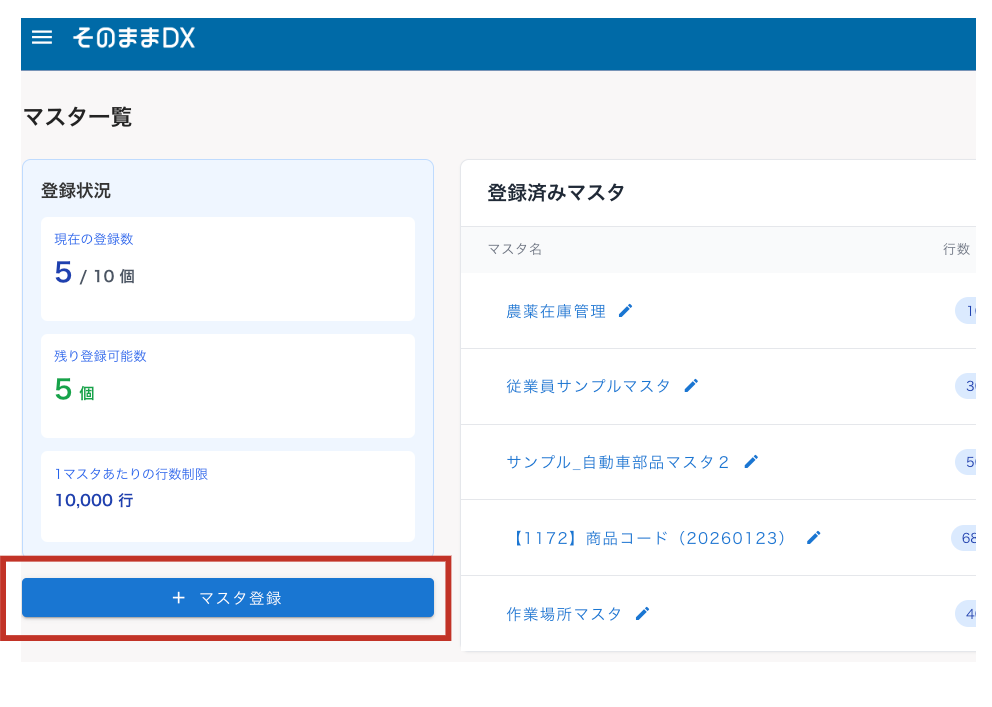
Task: Click the plus icon on マスタ登録 button
Action: pyautogui.click(x=179, y=597)
